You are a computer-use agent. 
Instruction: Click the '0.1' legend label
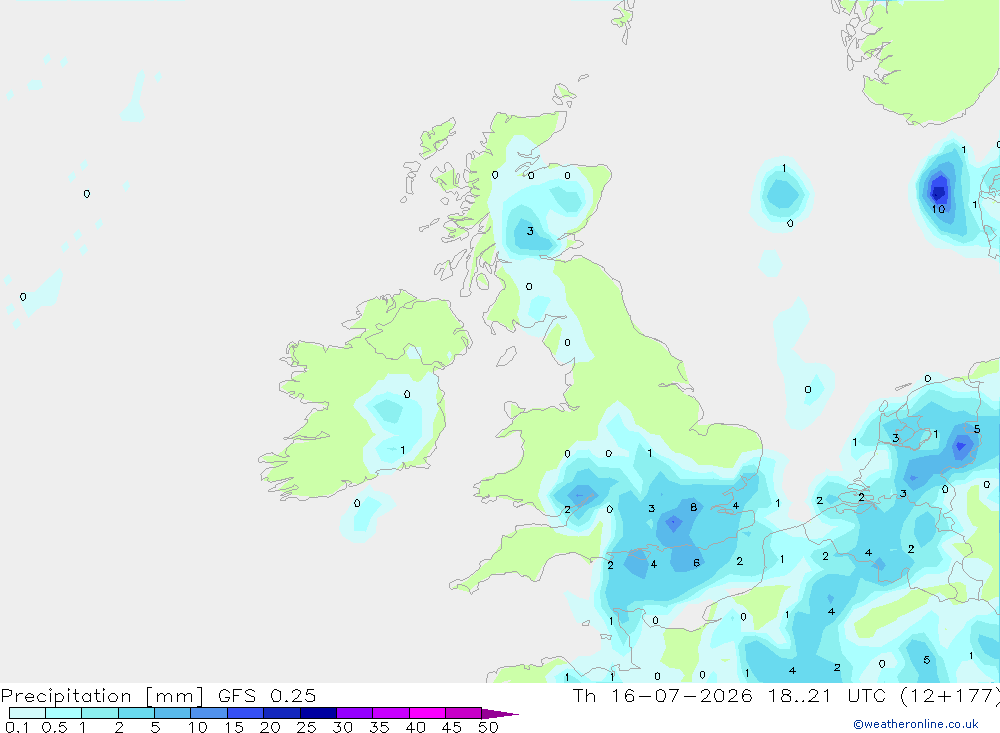pyautogui.click(x=17, y=727)
